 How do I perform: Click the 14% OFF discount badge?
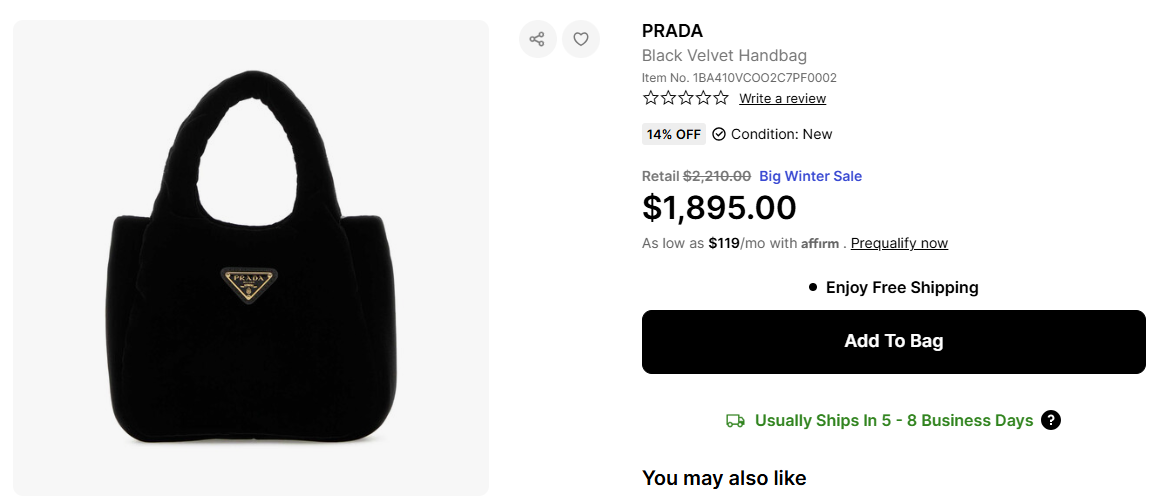click(x=674, y=134)
